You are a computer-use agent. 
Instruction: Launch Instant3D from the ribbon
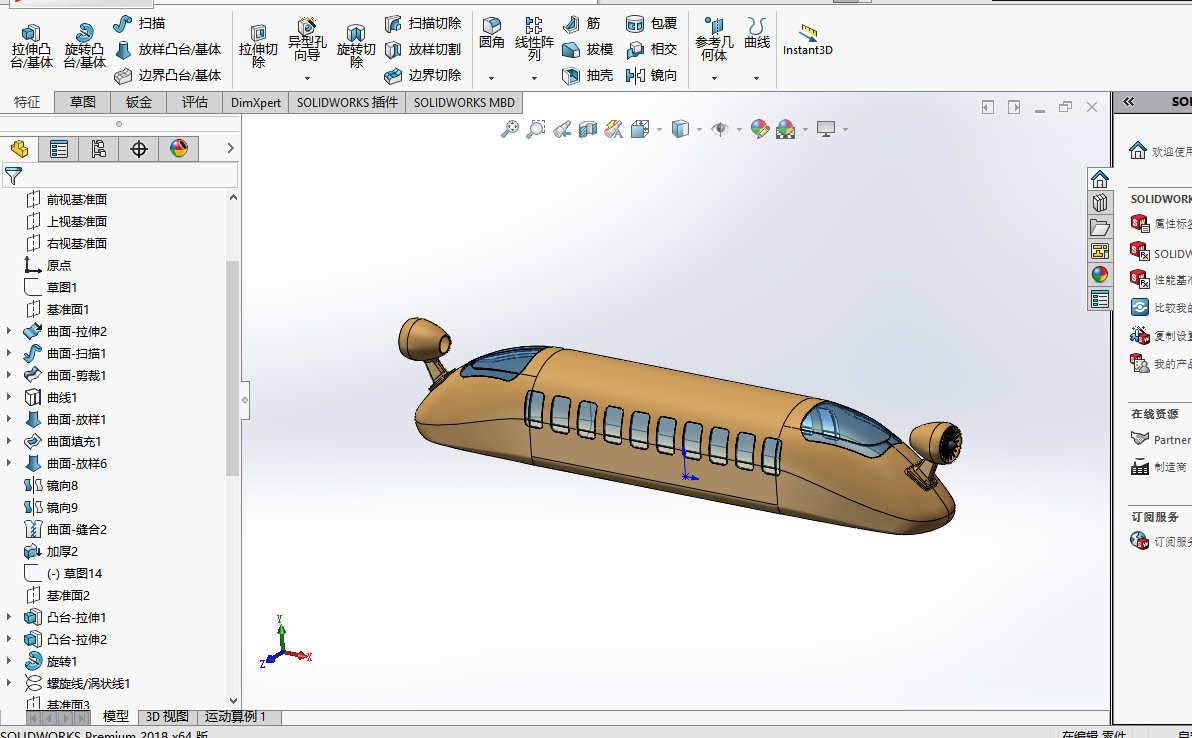[808, 40]
